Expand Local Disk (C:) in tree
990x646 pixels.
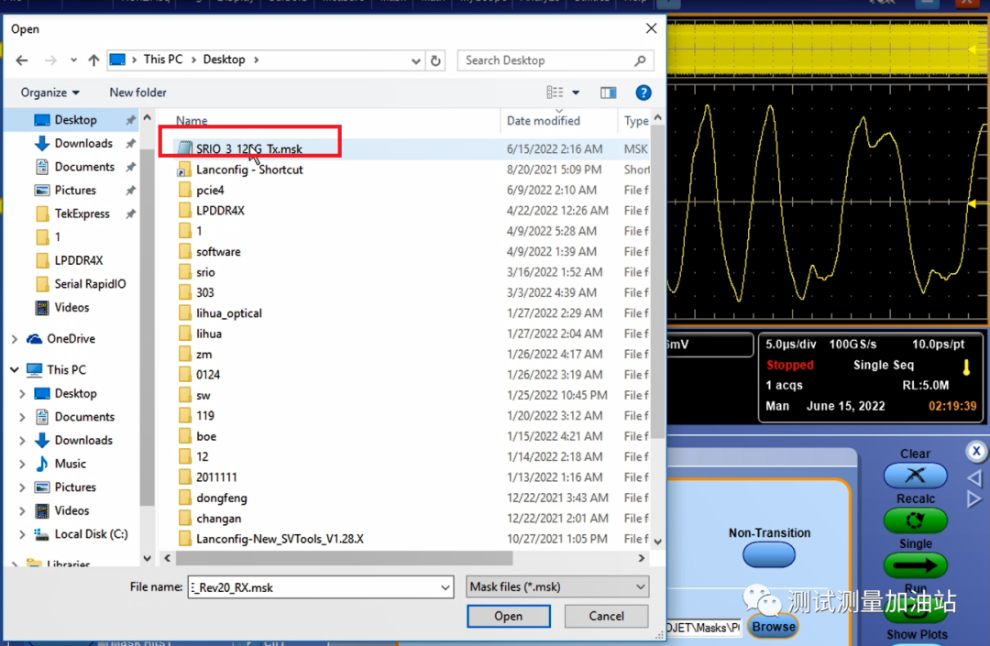22,534
